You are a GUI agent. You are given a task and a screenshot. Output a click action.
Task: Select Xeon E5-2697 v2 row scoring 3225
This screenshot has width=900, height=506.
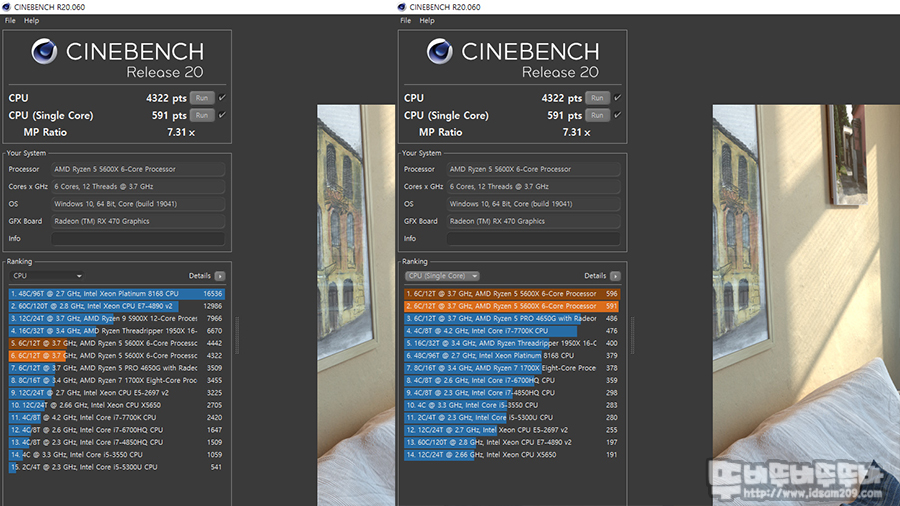coord(117,393)
